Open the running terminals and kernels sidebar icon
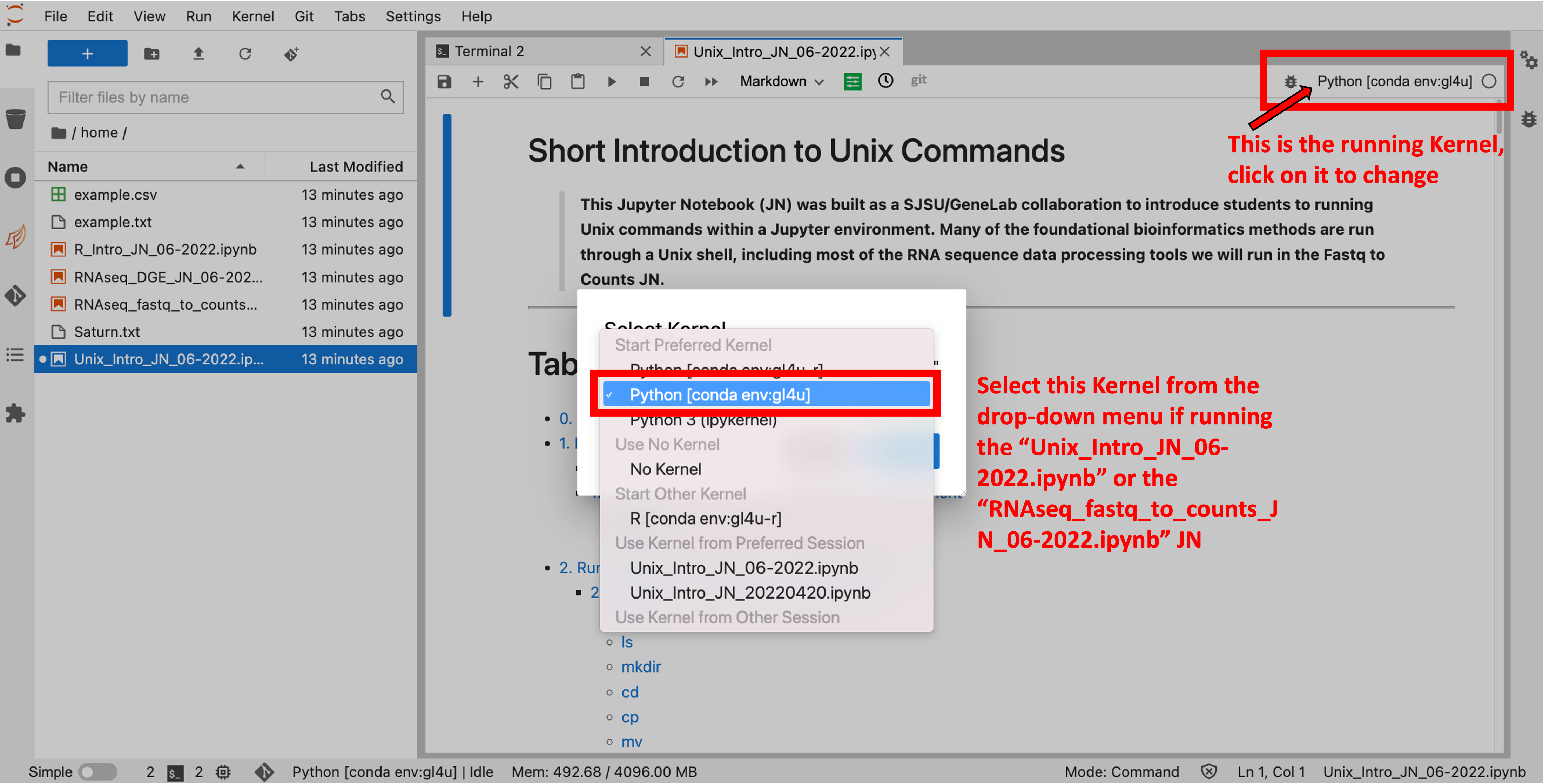This screenshot has width=1543, height=784. pos(15,178)
